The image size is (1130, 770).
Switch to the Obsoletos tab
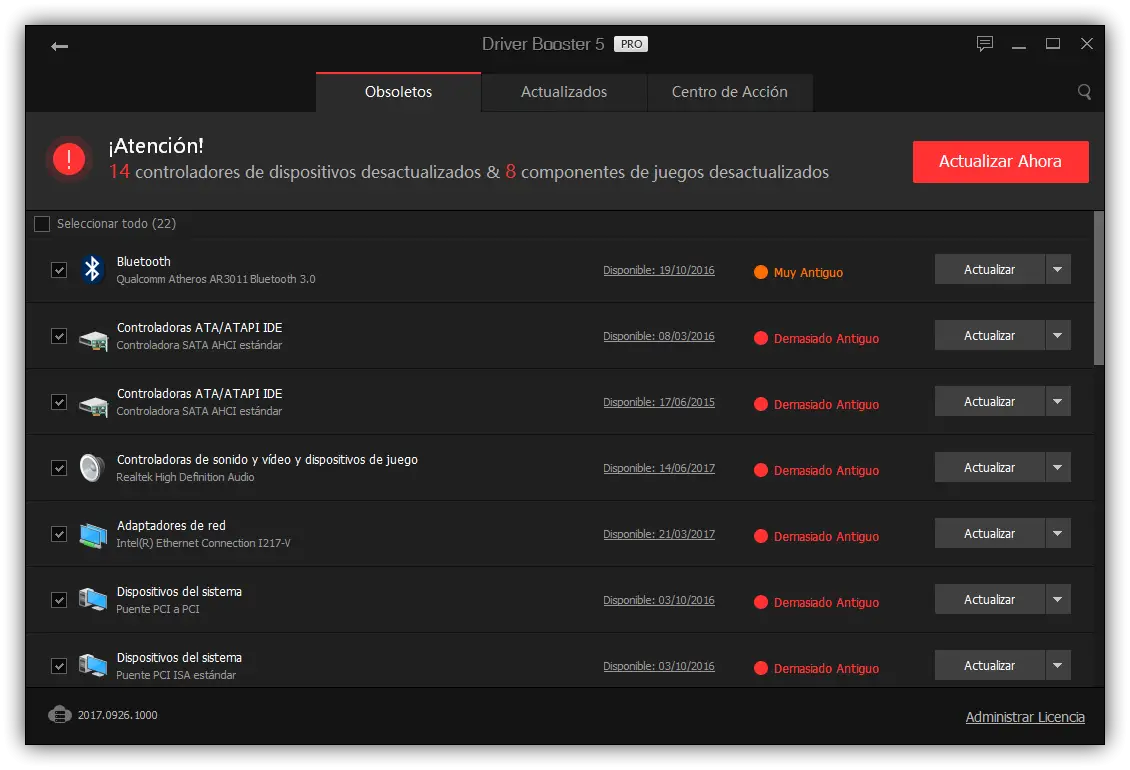click(398, 92)
